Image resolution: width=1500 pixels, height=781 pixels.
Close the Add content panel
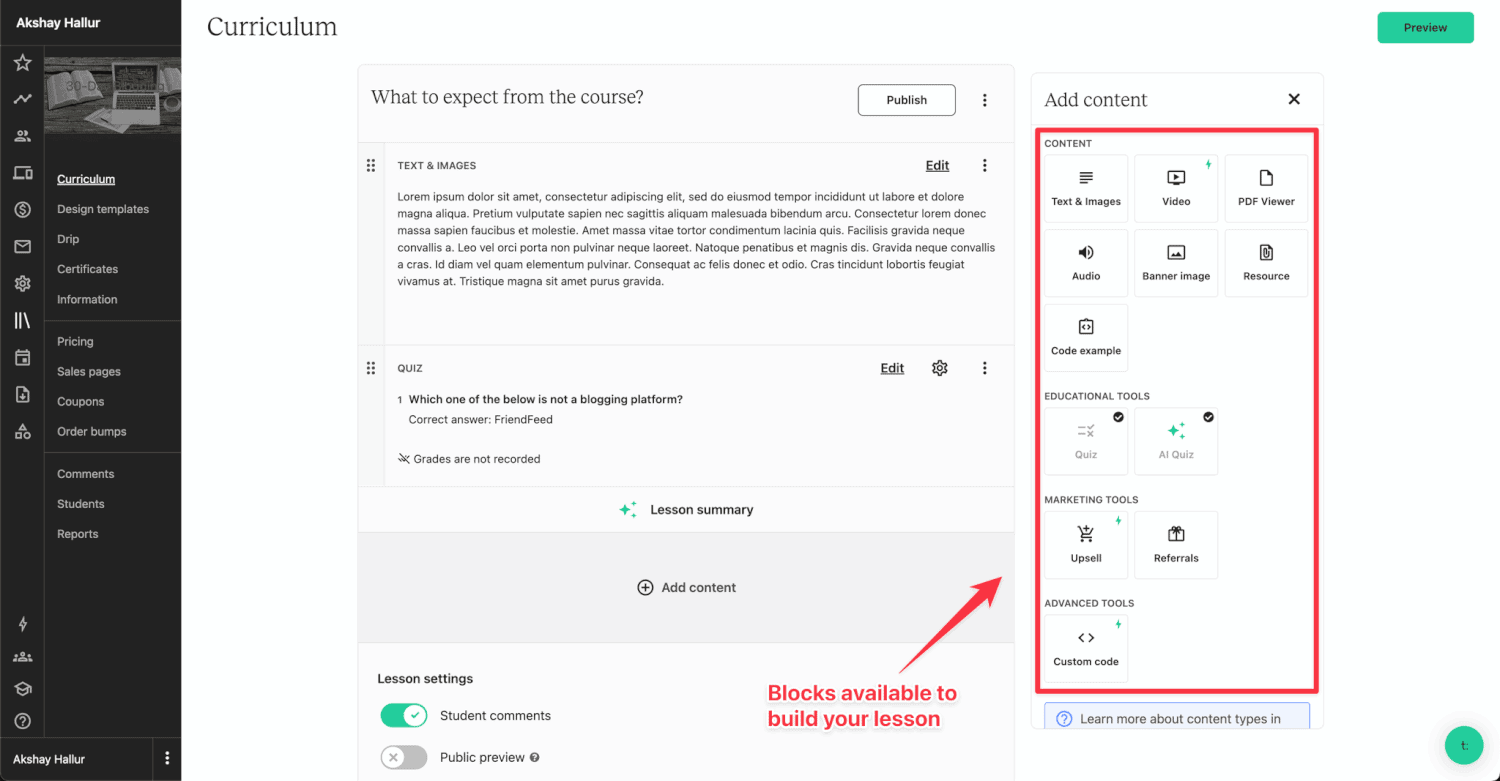[x=1294, y=99]
